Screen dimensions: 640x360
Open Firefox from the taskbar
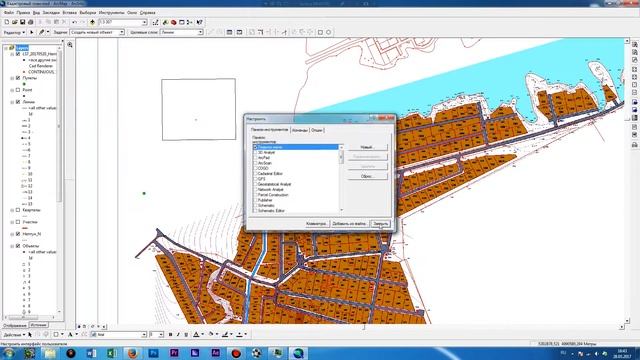tap(132, 353)
